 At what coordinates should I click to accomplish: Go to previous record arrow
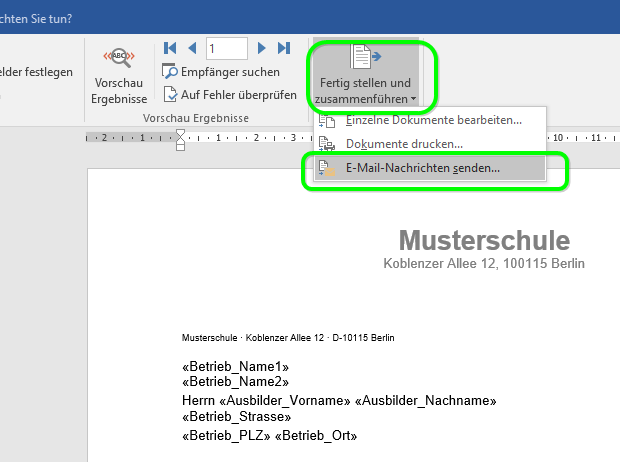[193, 48]
